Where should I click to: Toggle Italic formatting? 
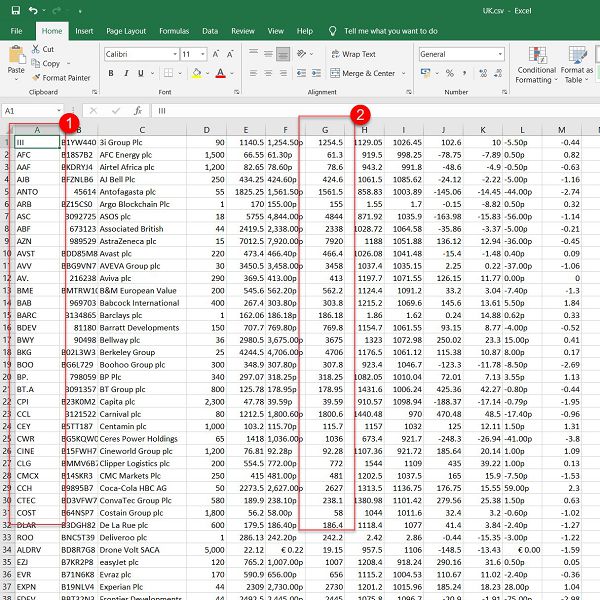coord(126,73)
